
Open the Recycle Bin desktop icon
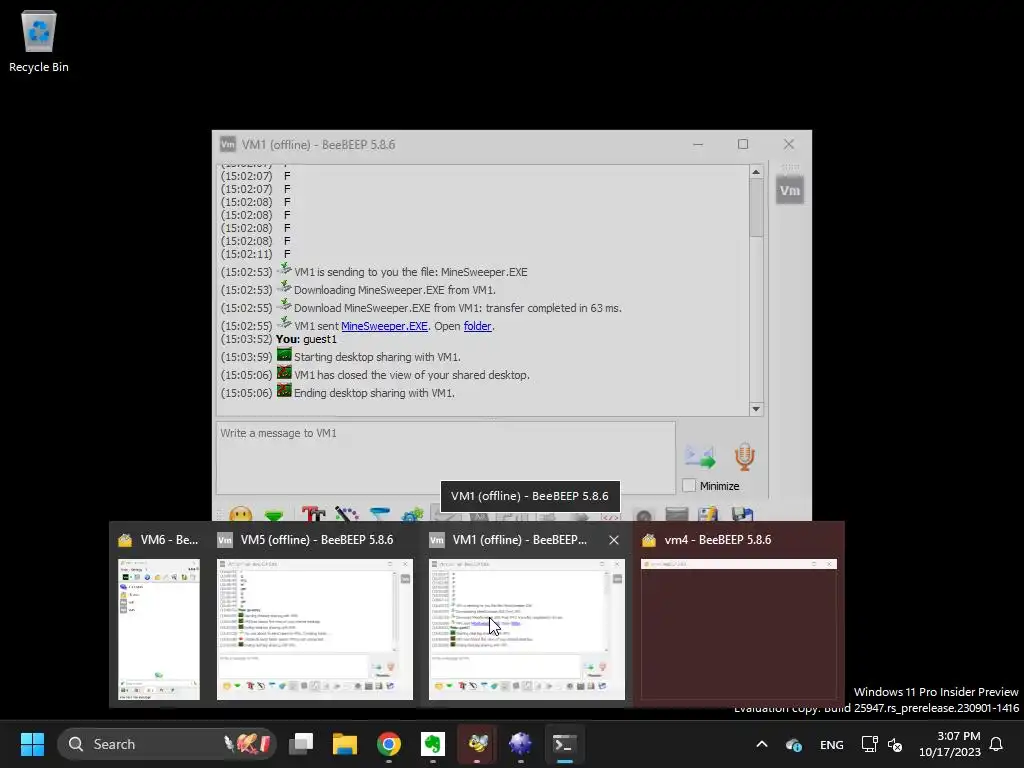click(x=39, y=41)
